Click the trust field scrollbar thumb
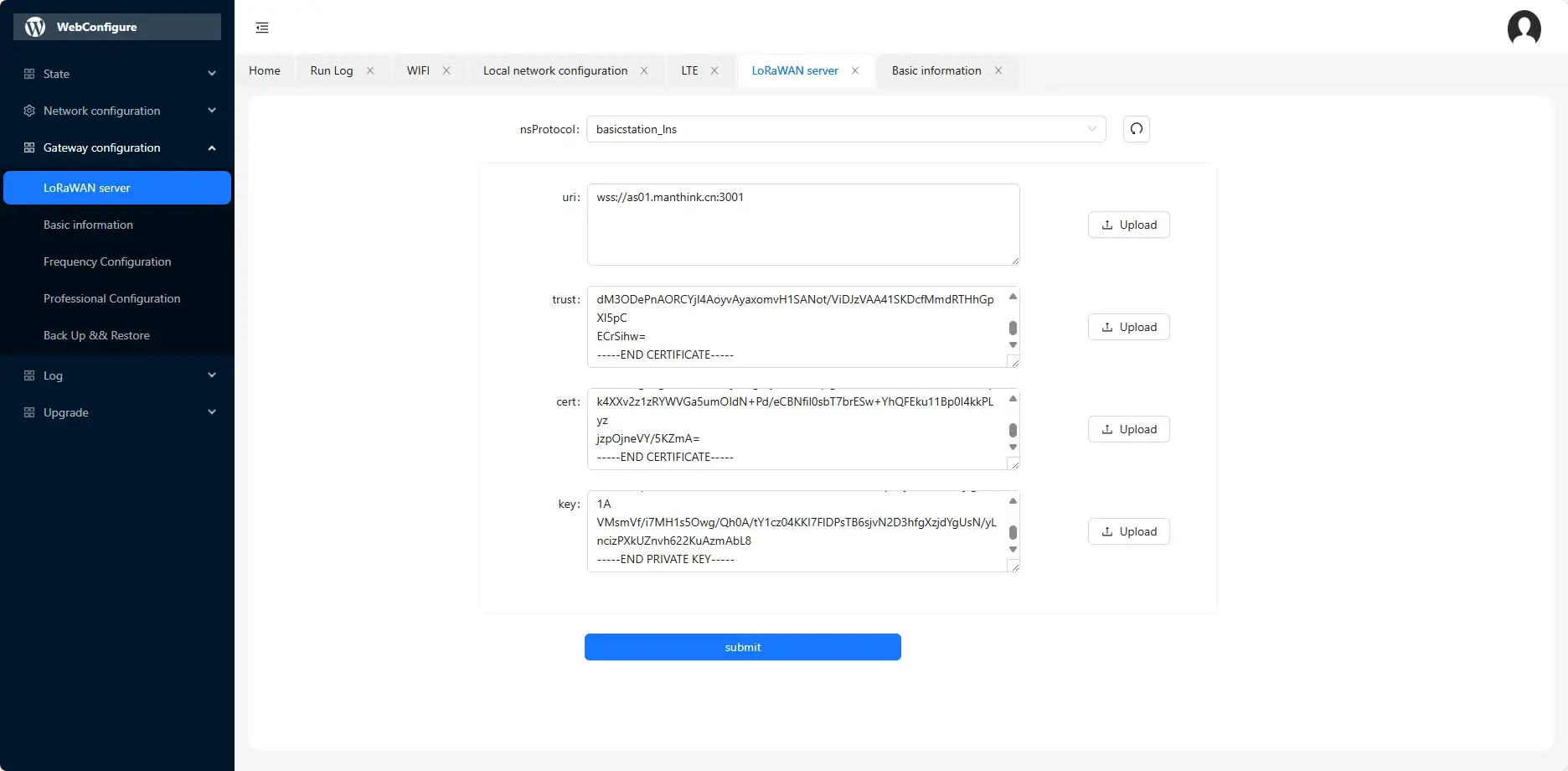 1013,328
